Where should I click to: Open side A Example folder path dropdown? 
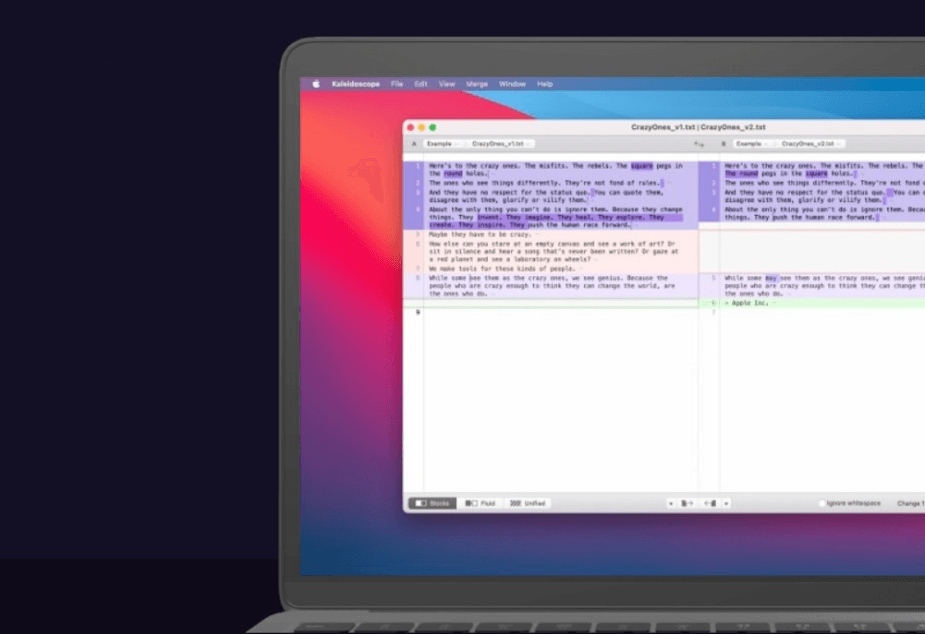pyautogui.click(x=442, y=144)
